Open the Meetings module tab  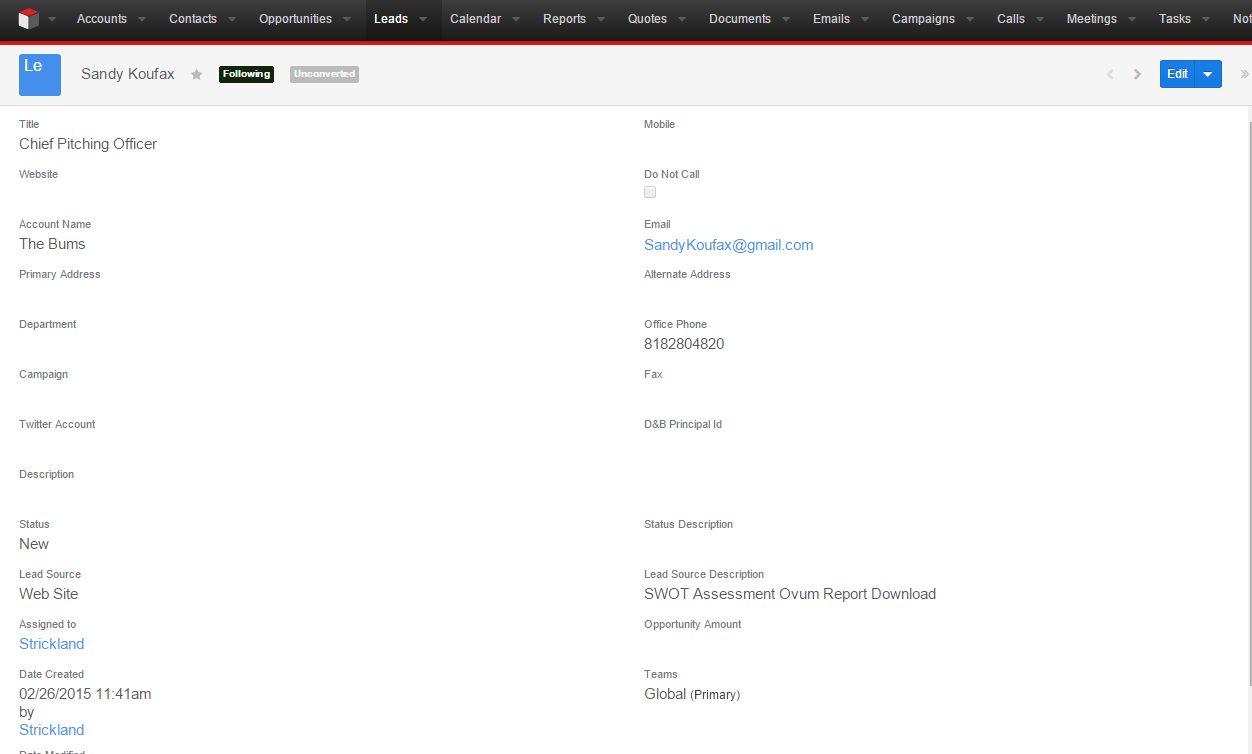click(1092, 19)
